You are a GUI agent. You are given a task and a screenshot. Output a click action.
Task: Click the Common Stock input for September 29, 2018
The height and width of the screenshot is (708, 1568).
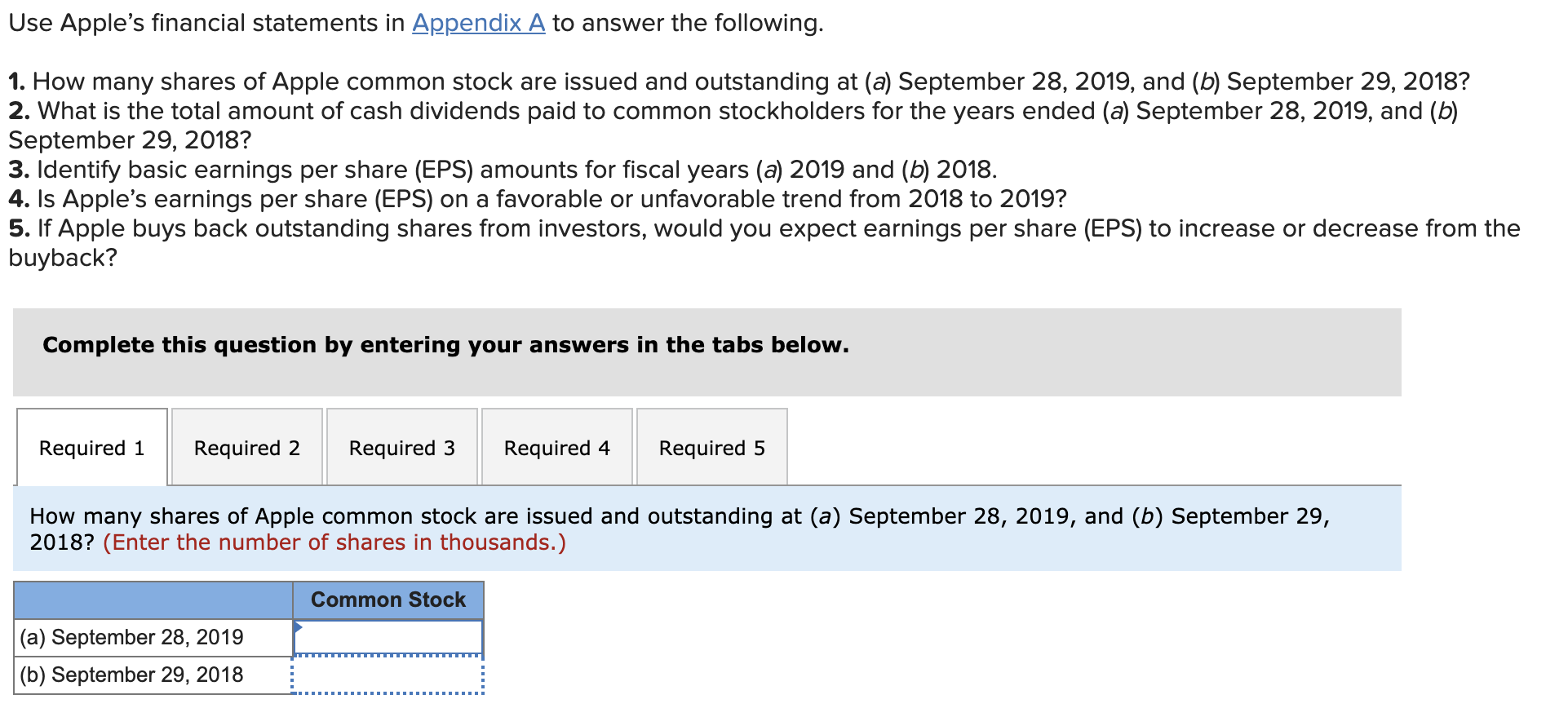390,675
